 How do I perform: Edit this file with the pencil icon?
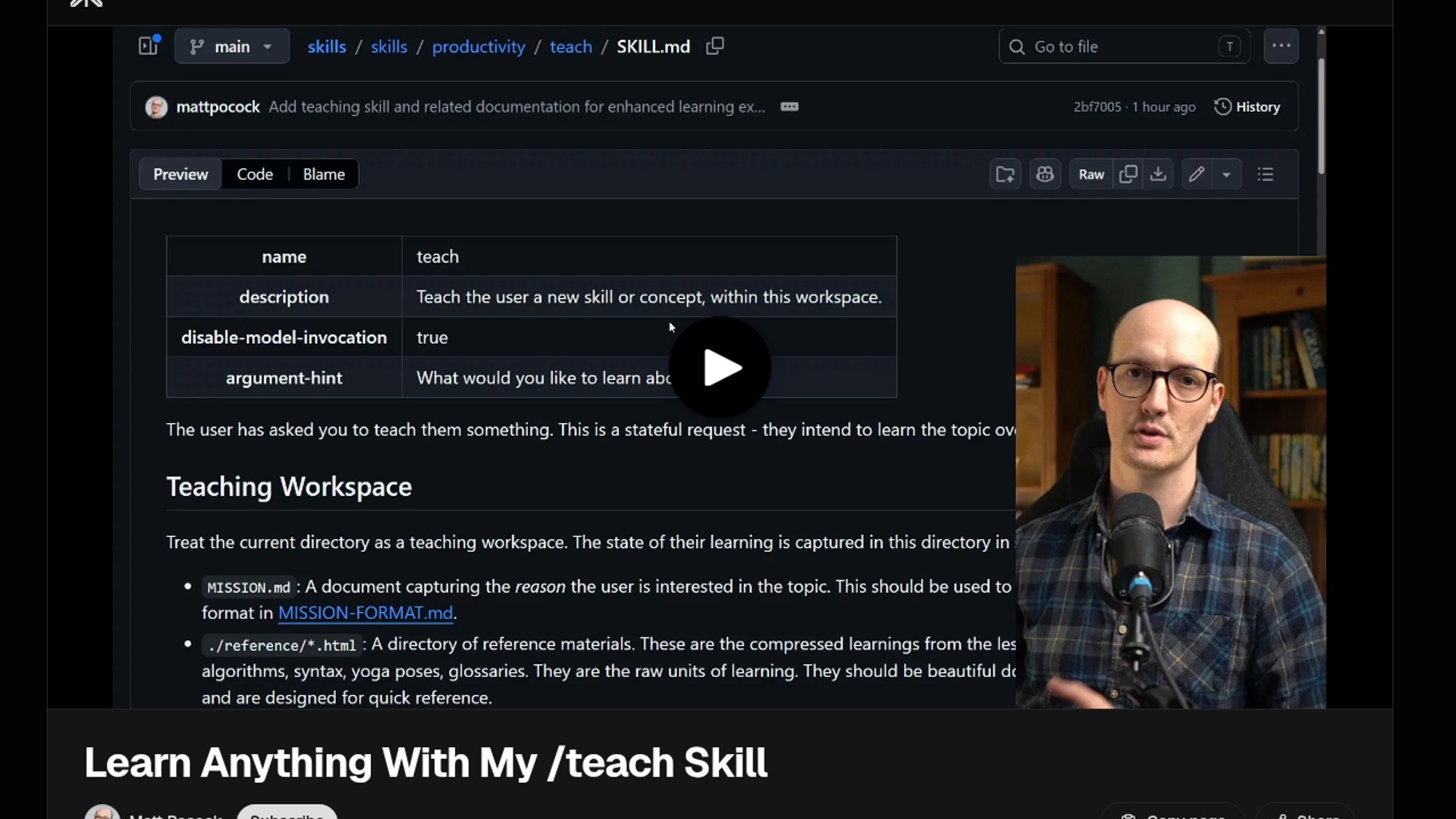pyautogui.click(x=1197, y=174)
